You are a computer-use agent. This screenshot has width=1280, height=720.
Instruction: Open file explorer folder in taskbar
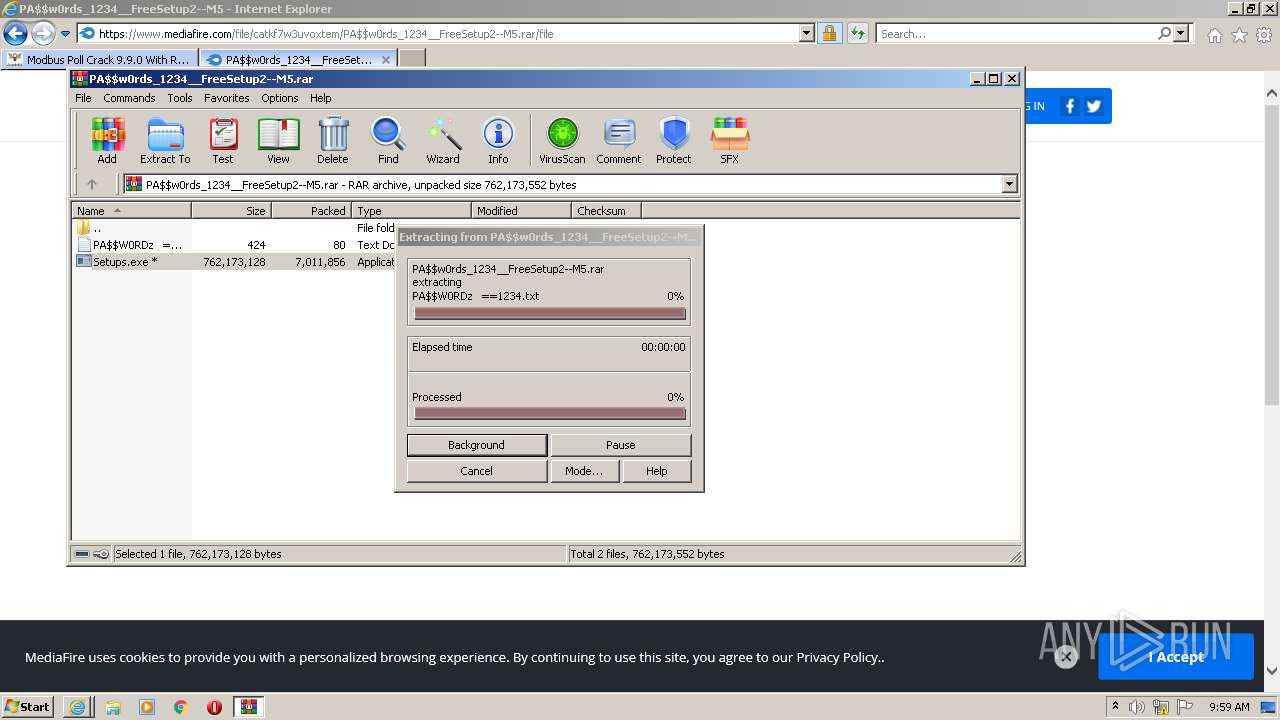click(112, 707)
